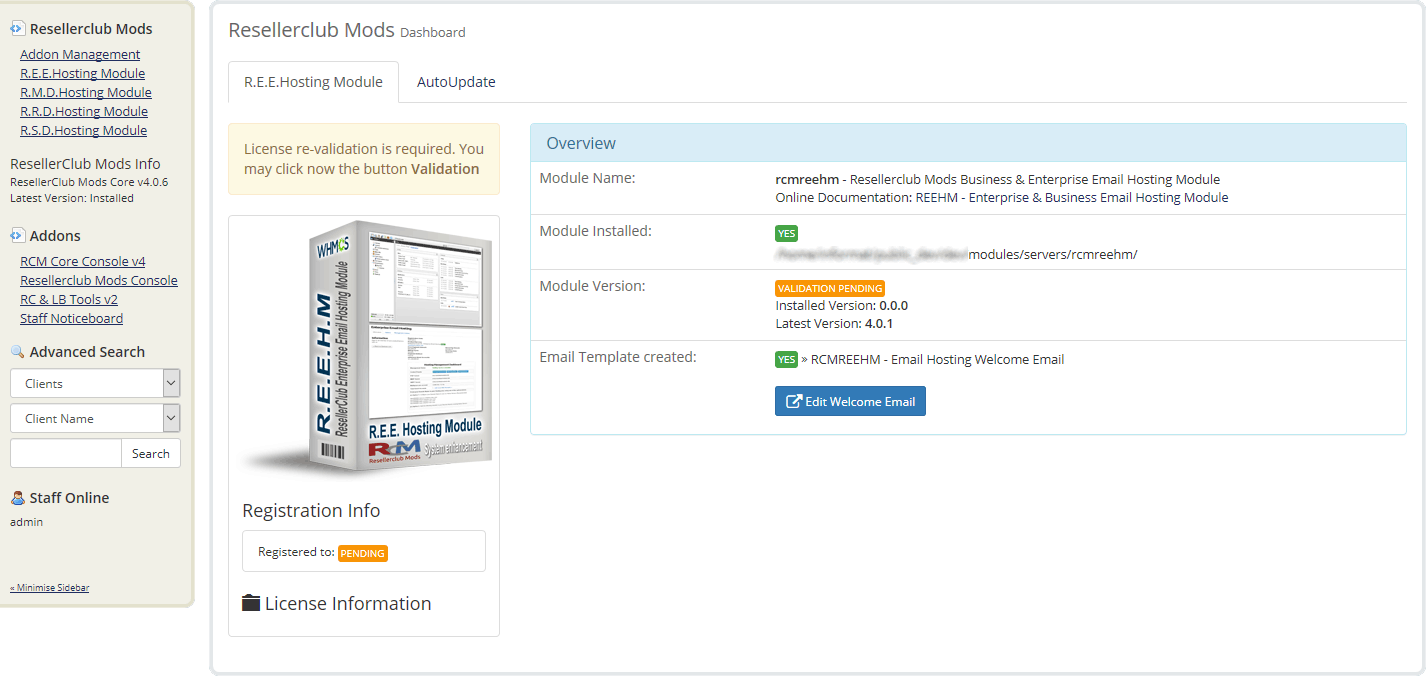Open the Addon Management link
This screenshot has width=1426, height=676.
pyautogui.click(x=80, y=54)
